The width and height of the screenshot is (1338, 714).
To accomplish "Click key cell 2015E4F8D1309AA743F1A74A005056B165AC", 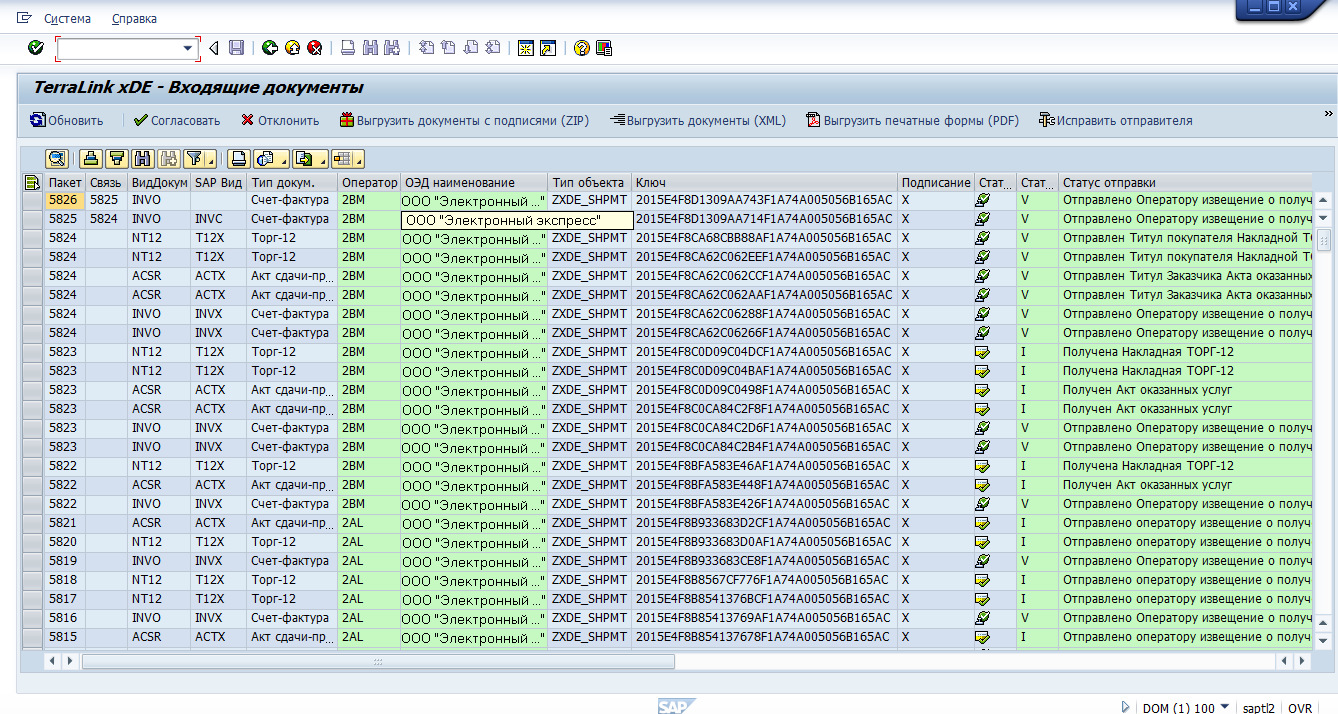I will click(x=764, y=200).
